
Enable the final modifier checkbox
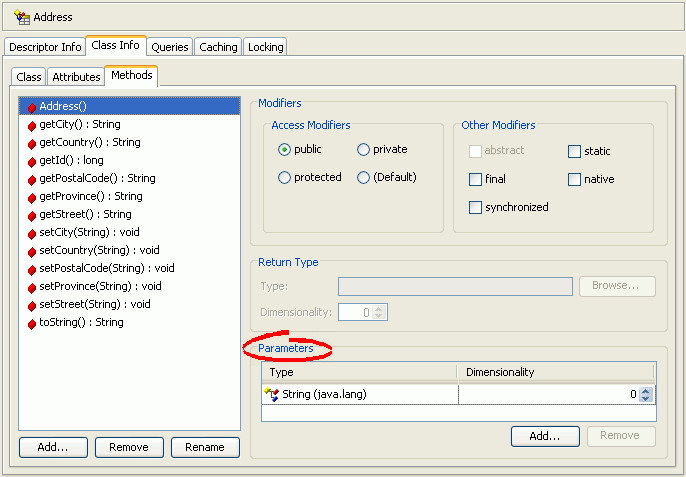click(475, 179)
